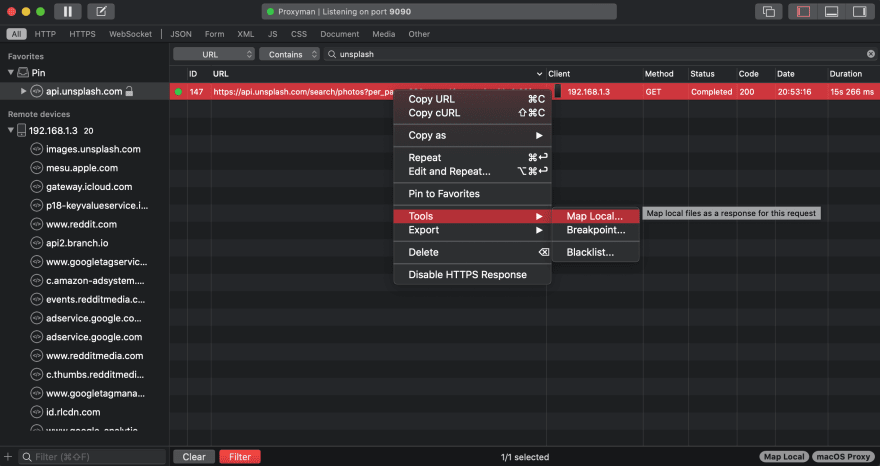Open the multiple windows icon in toolbar
The width and height of the screenshot is (880, 466).
[769, 11]
